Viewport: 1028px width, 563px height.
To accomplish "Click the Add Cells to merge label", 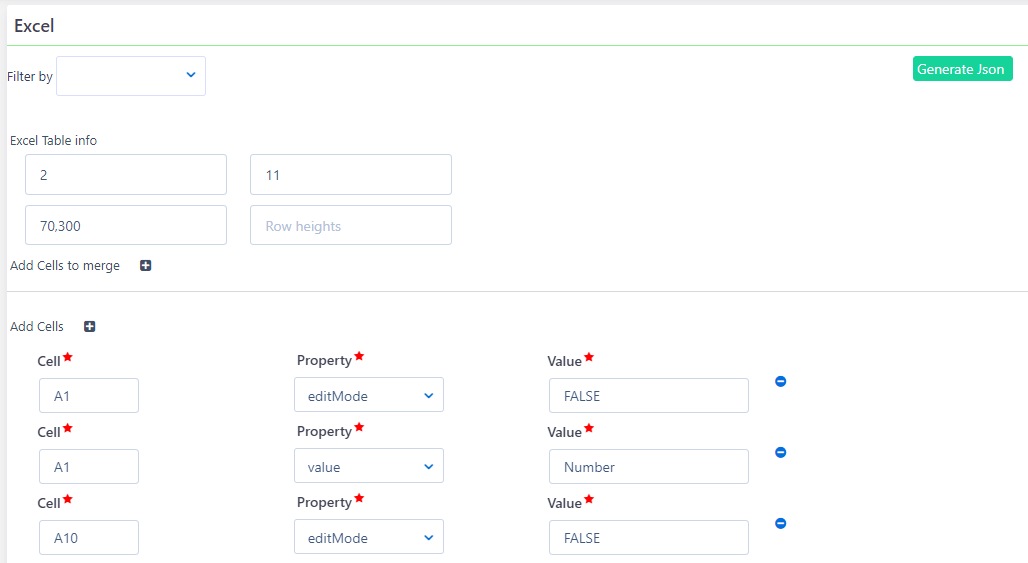I will (65, 265).
